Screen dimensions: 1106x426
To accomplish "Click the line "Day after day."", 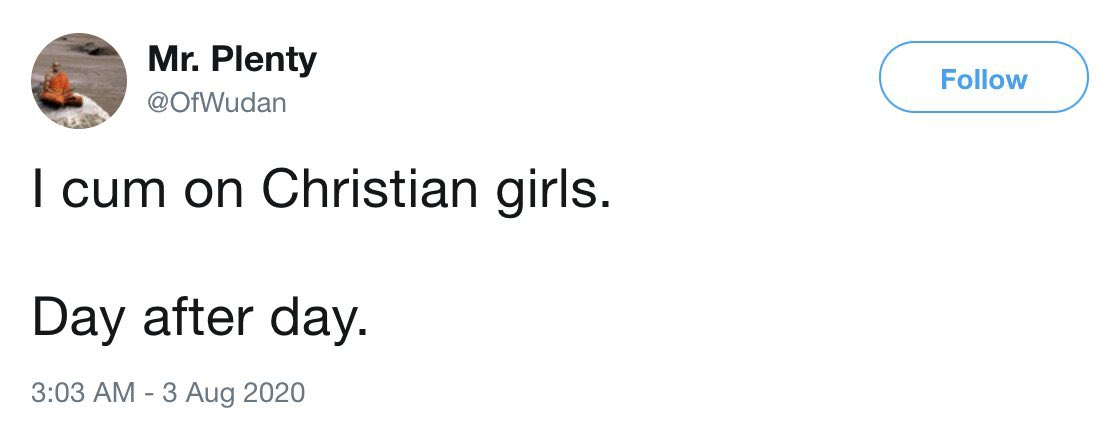I will click(200, 316).
